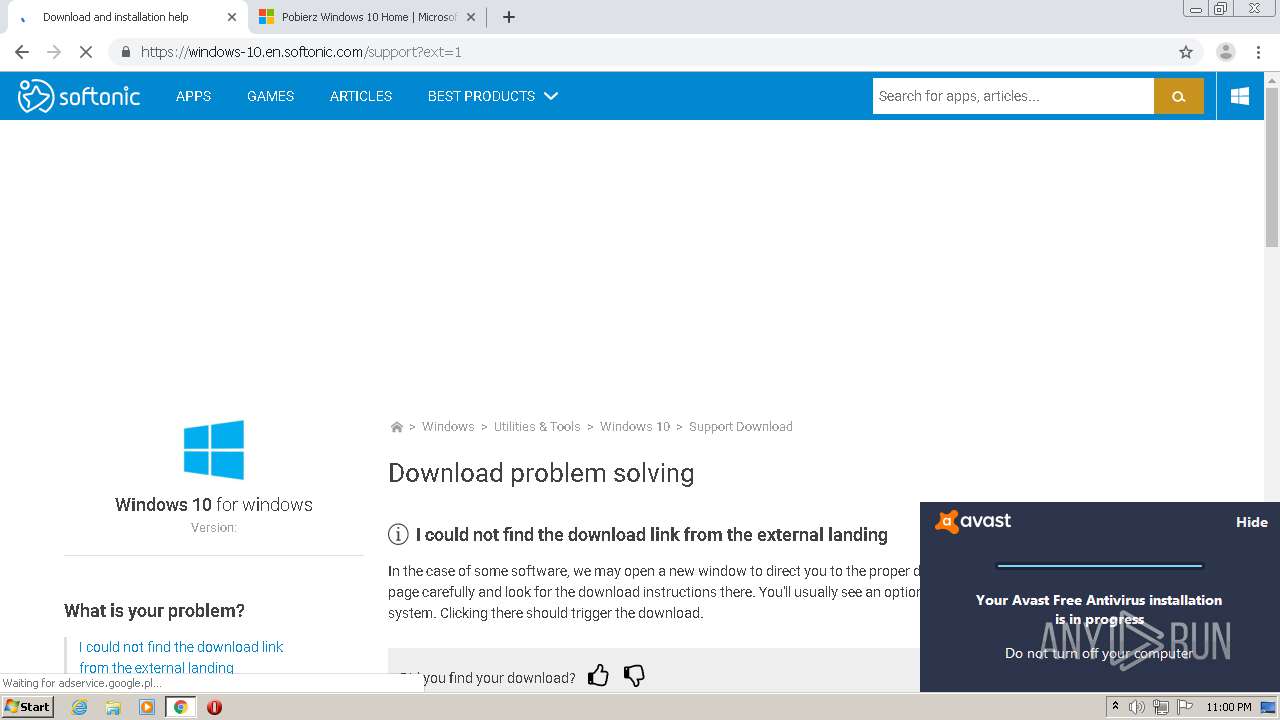Click the Start button

27,707
